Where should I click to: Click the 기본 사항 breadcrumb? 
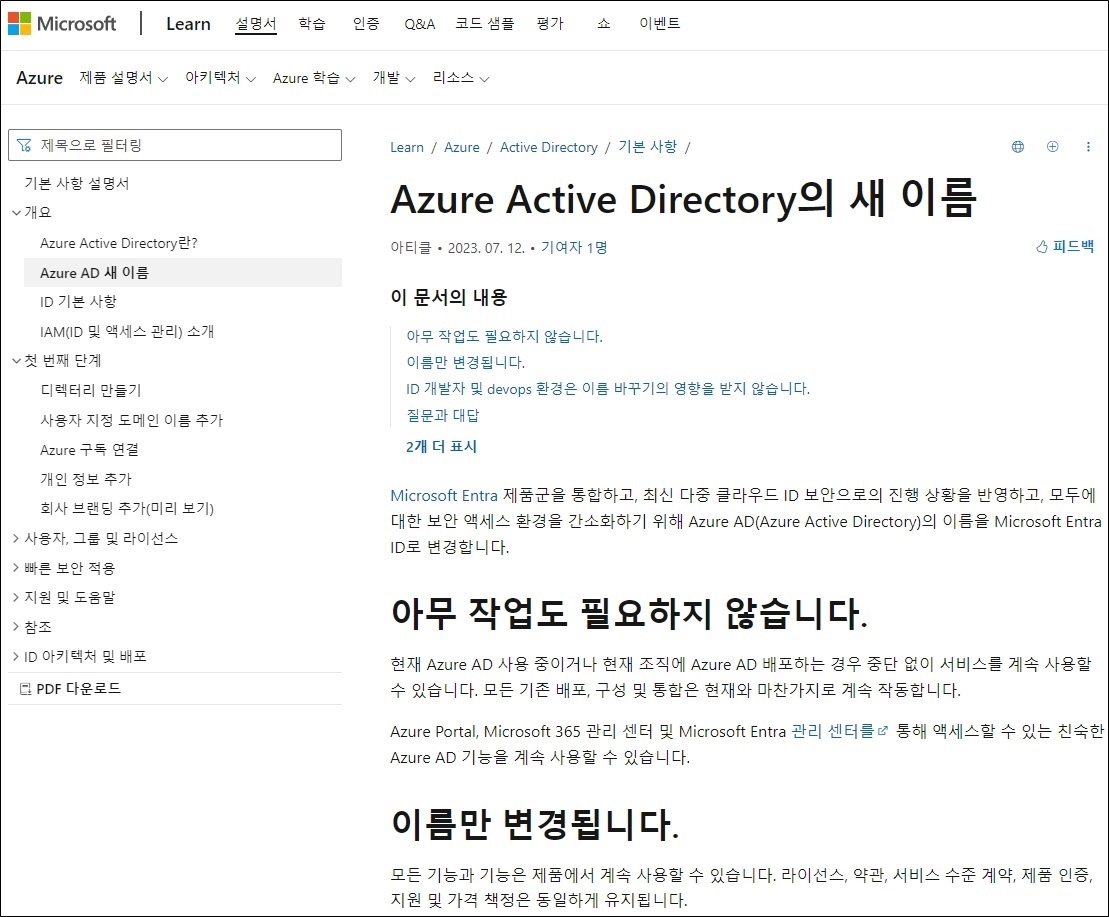[x=647, y=146]
